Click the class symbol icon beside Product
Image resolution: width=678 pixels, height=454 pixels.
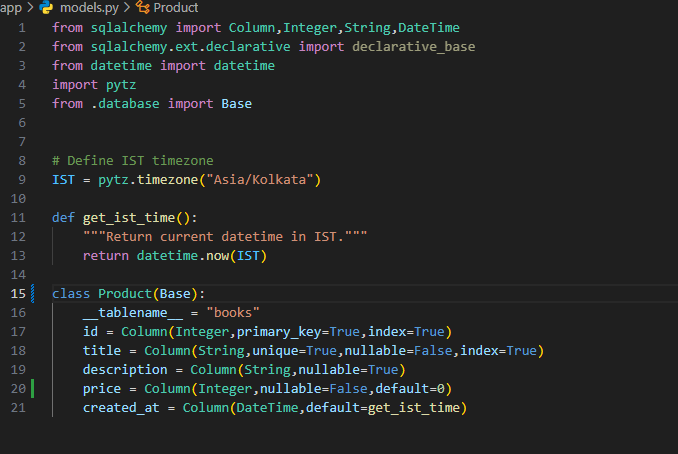142,7
